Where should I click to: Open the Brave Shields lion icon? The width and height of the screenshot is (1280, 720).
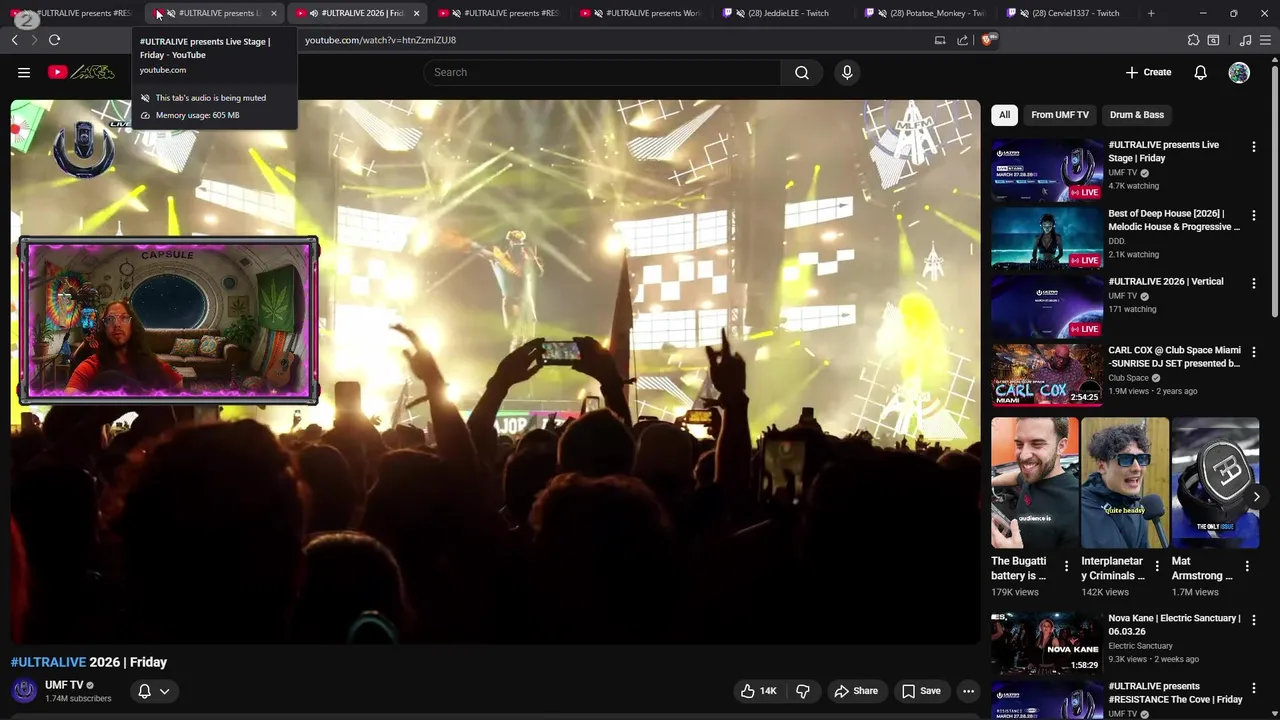click(988, 40)
